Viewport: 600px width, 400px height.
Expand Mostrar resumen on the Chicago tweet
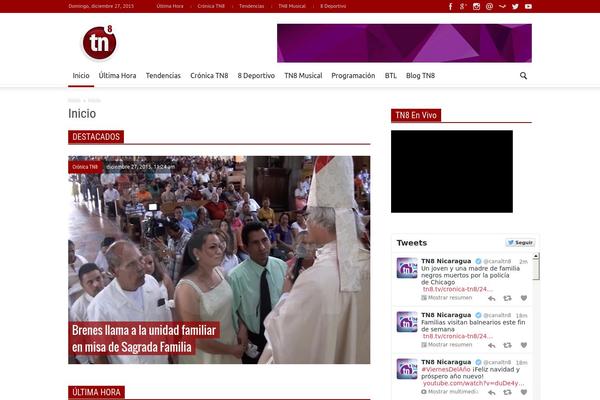(447, 298)
